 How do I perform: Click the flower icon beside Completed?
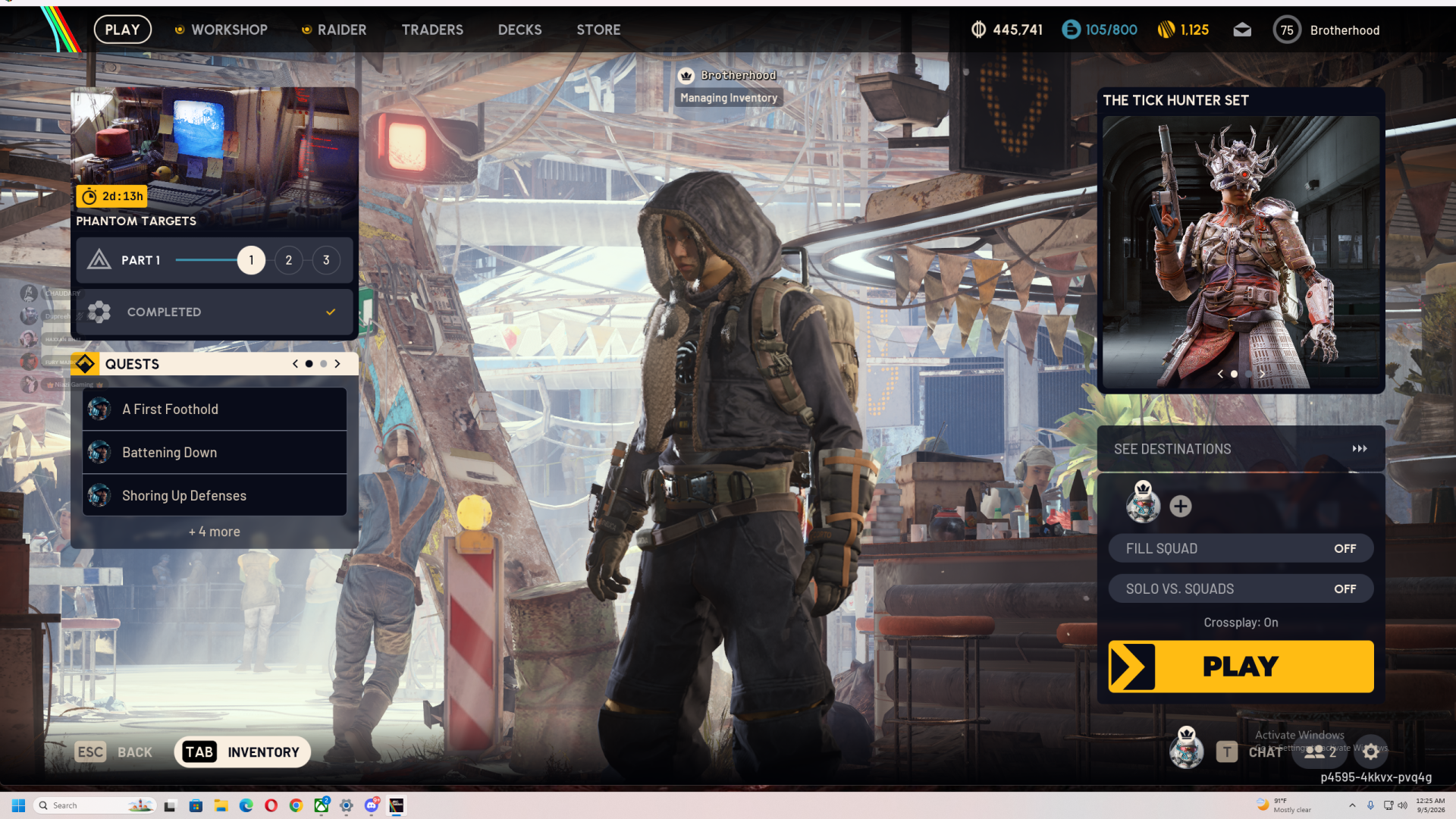[99, 312]
